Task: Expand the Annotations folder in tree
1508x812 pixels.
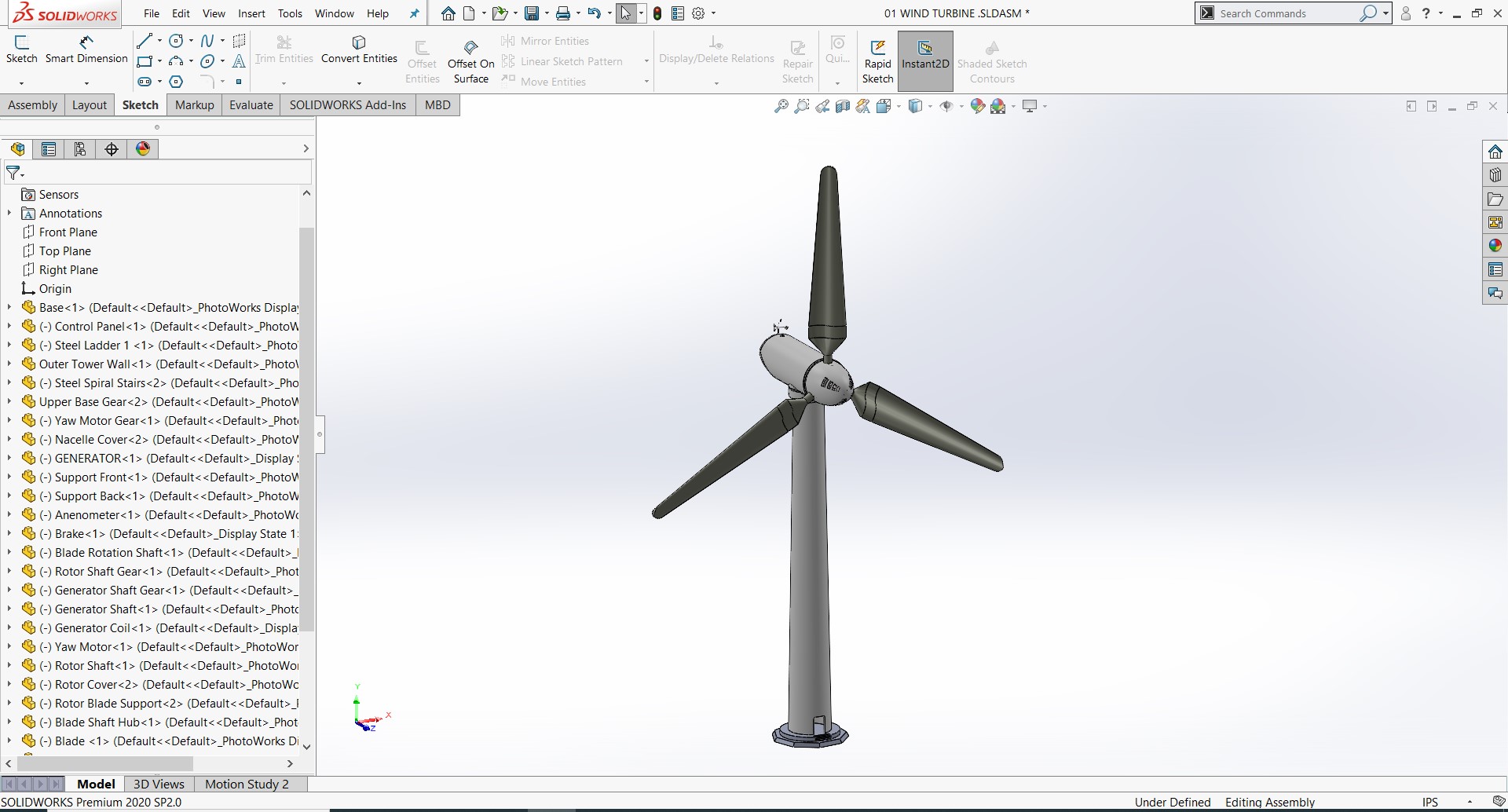Action: coord(9,214)
